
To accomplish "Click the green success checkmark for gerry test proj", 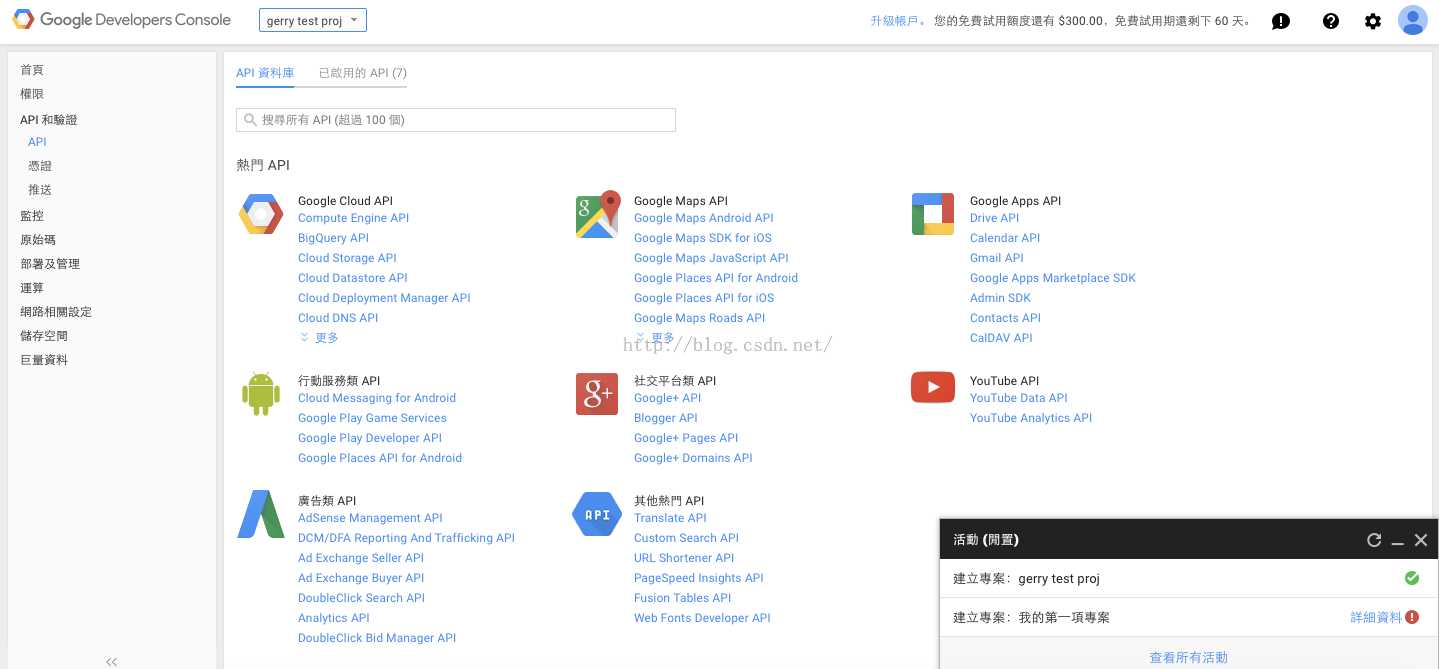I will pyautogui.click(x=1411, y=578).
